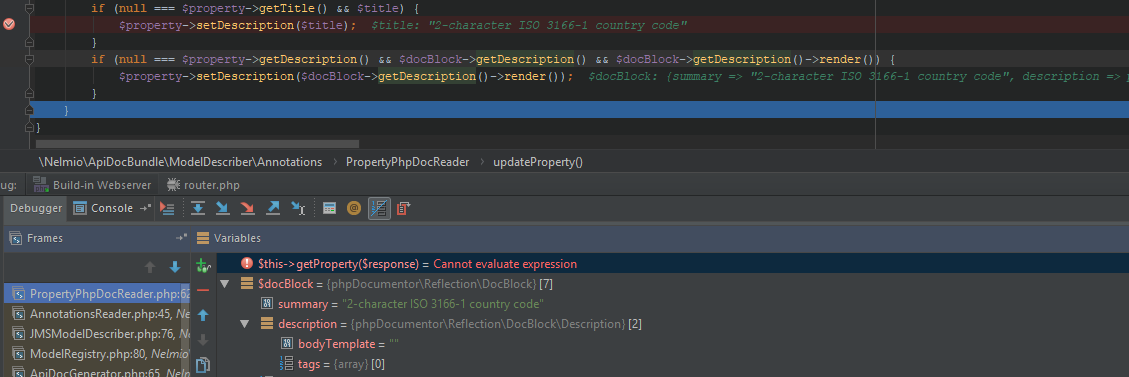Click the red Force Step Into icon
Screen dimensions: 1129x377
point(247,209)
